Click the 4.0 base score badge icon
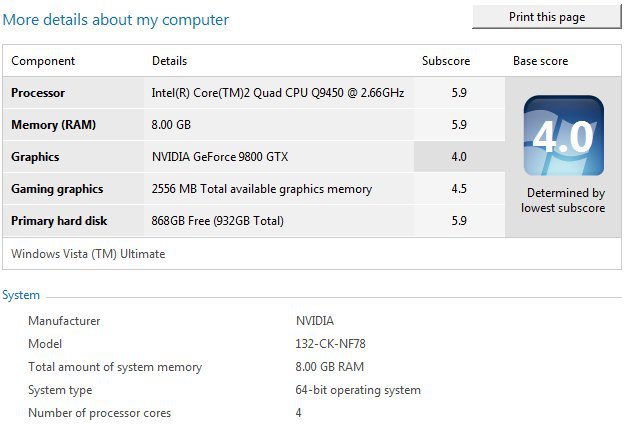626x428 pixels. pos(563,136)
